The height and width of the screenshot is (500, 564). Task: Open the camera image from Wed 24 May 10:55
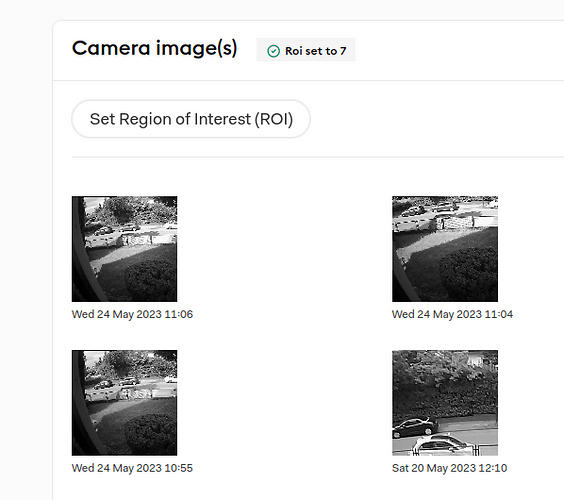pos(124,403)
